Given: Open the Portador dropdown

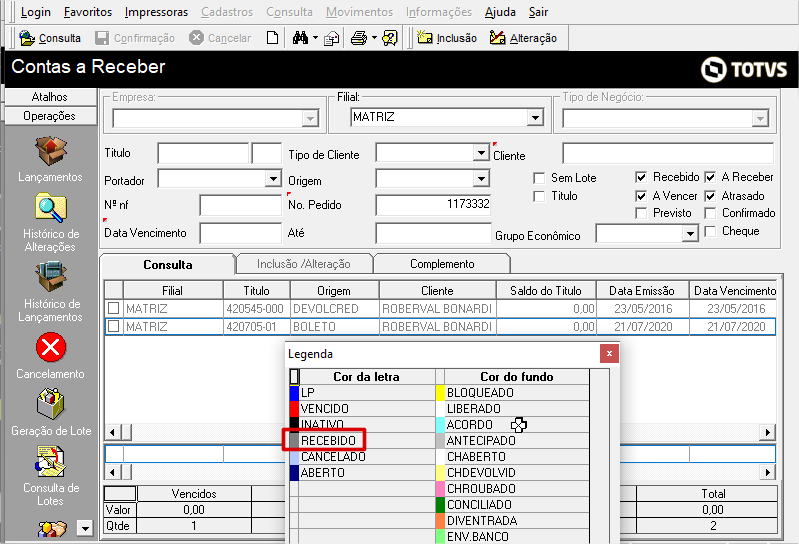Looking at the screenshot, I should pos(273,178).
